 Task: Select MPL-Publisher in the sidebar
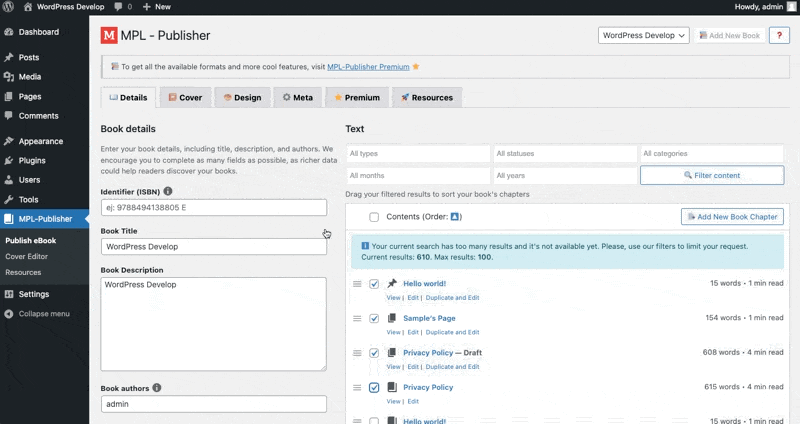pos(44,219)
